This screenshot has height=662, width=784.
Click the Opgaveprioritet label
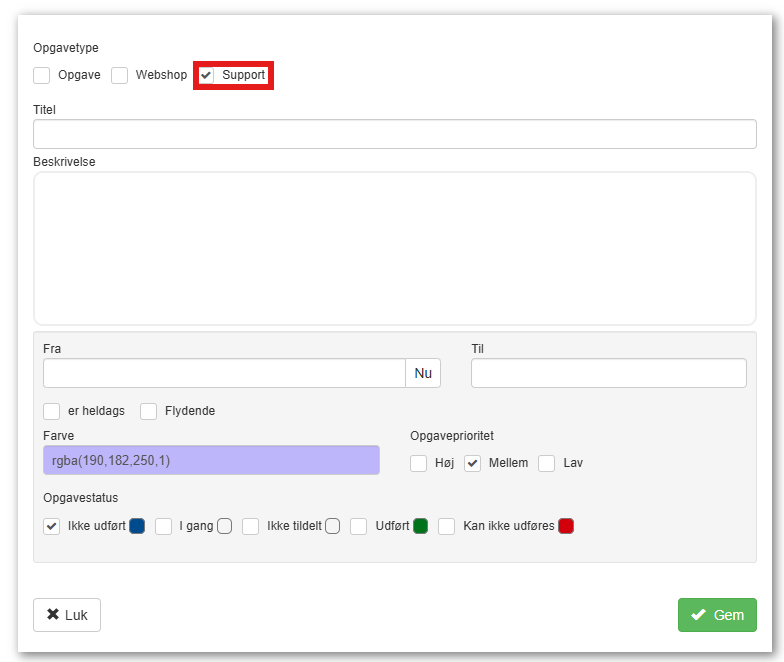click(x=452, y=436)
